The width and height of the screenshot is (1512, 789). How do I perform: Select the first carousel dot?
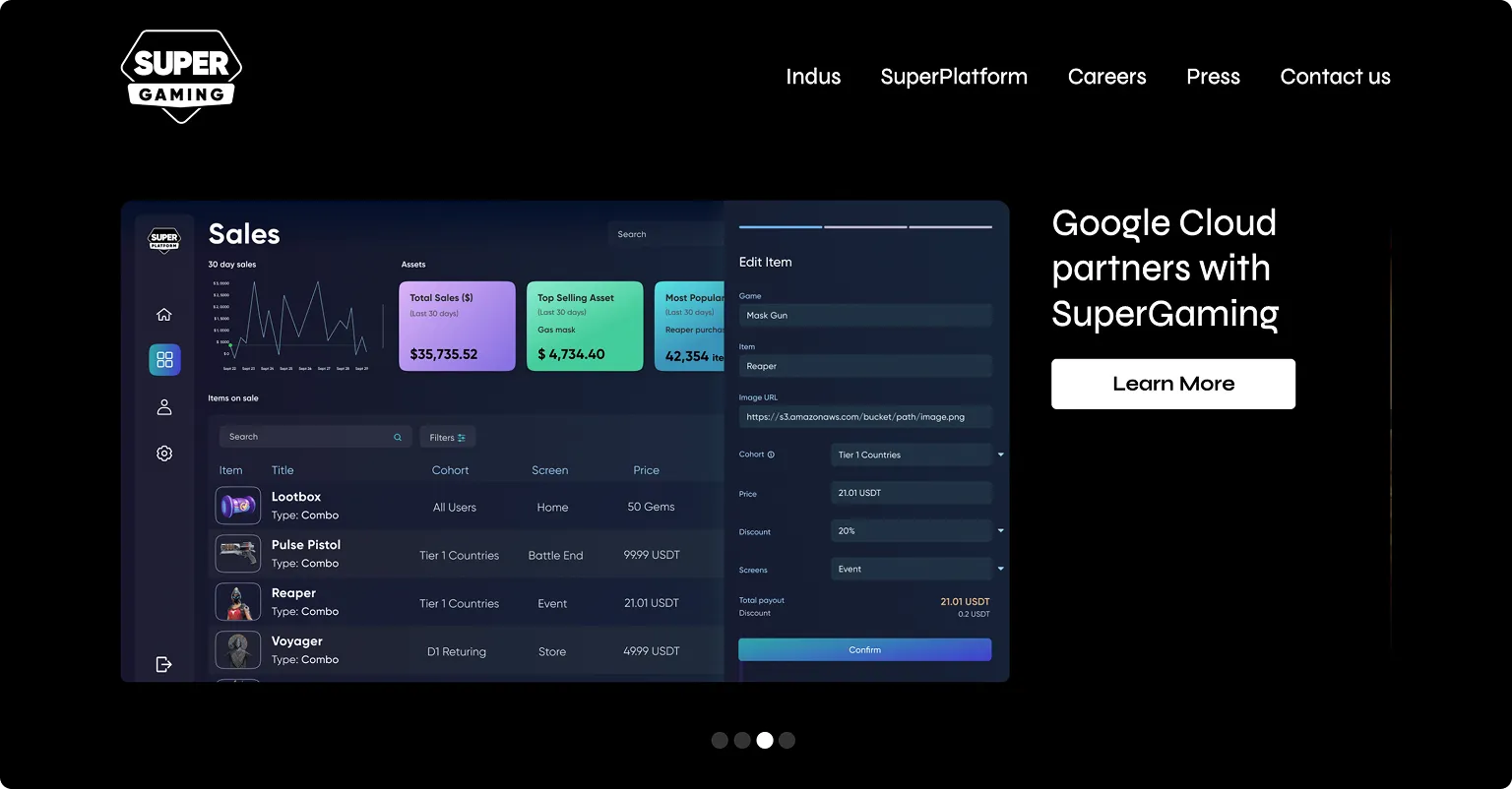pos(720,740)
